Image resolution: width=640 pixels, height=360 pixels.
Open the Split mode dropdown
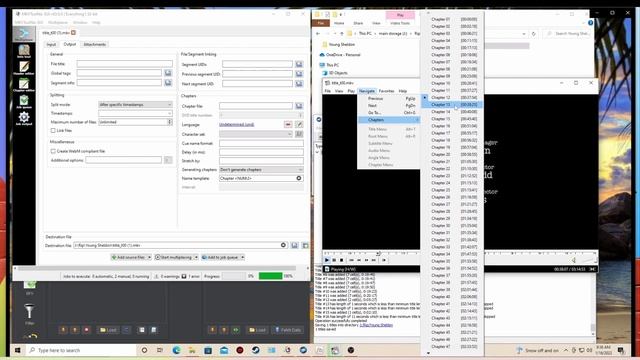click(136, 105)
